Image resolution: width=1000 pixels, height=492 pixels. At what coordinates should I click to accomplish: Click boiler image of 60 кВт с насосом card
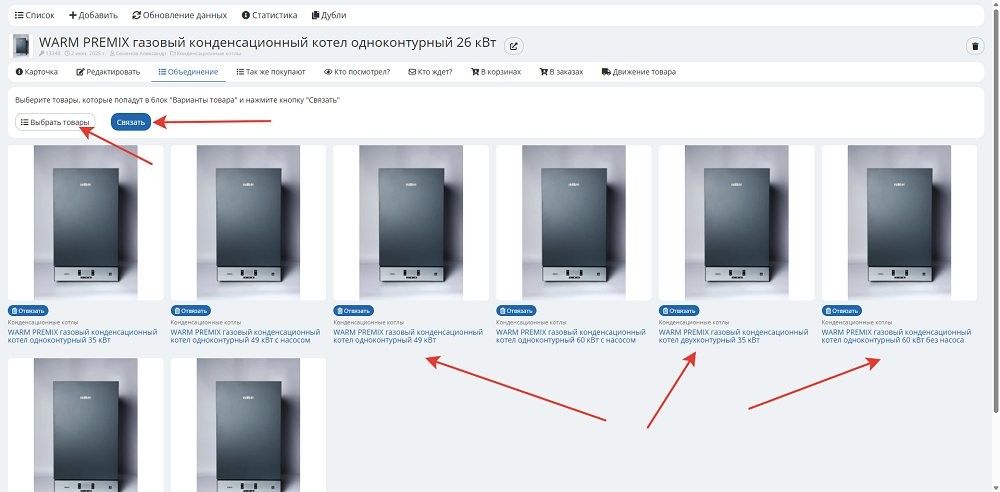coord(574,223)
